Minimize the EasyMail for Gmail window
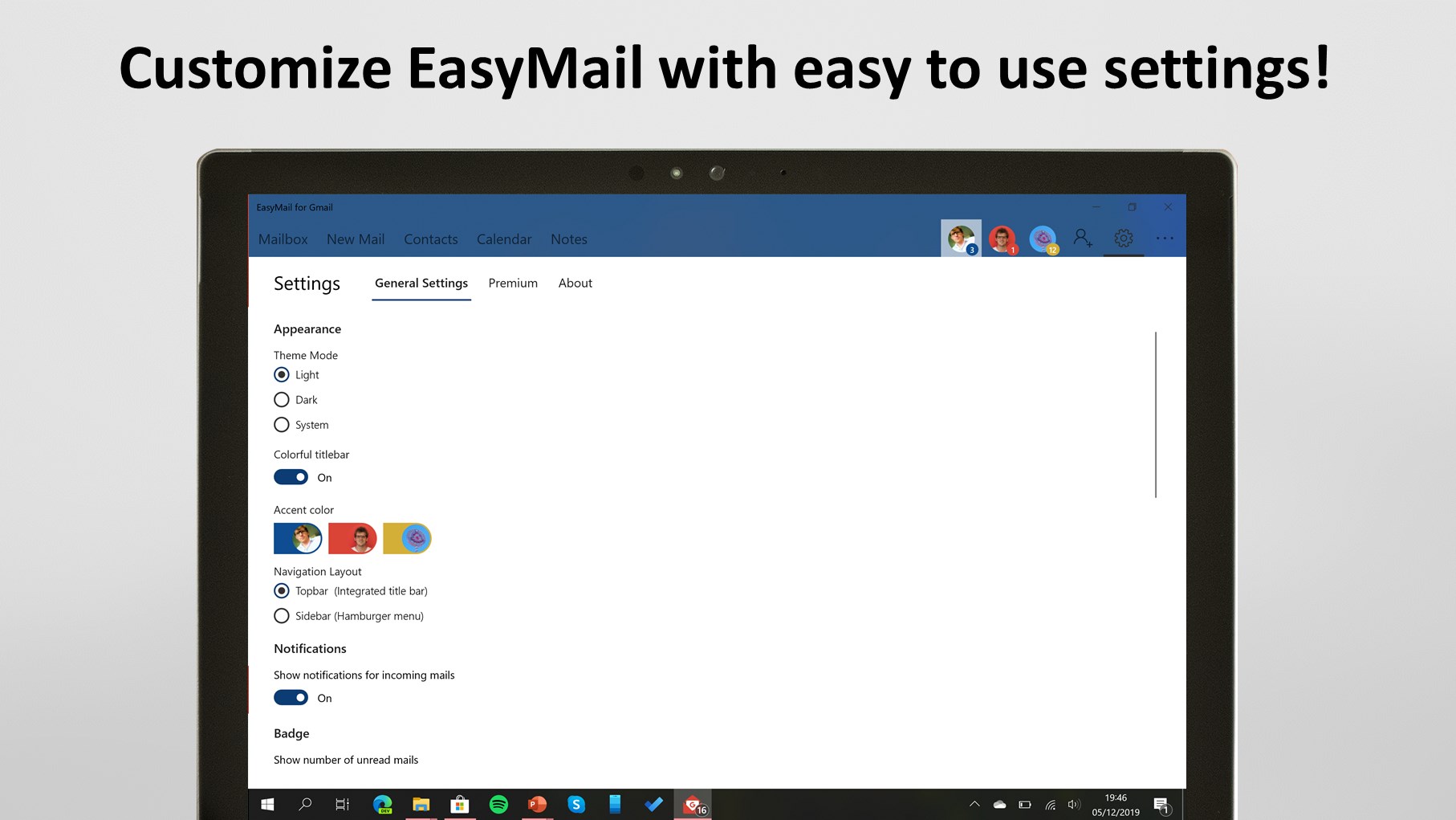Screen dimensions: 1456x820 tap(1096, 207)
